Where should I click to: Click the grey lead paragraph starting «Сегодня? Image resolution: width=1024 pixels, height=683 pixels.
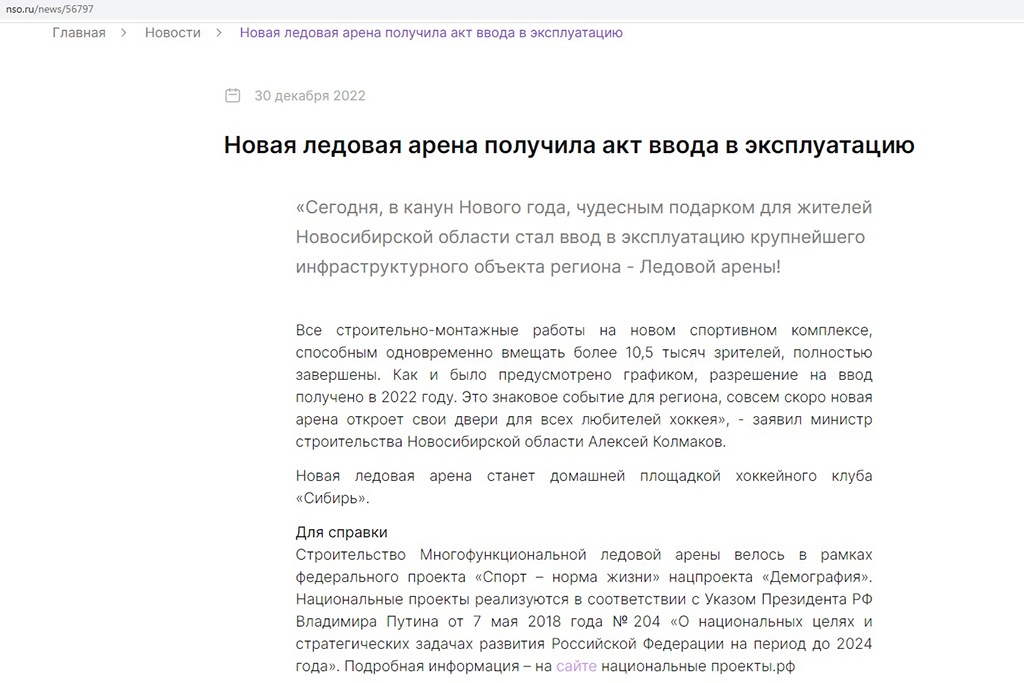click(584, 238)
